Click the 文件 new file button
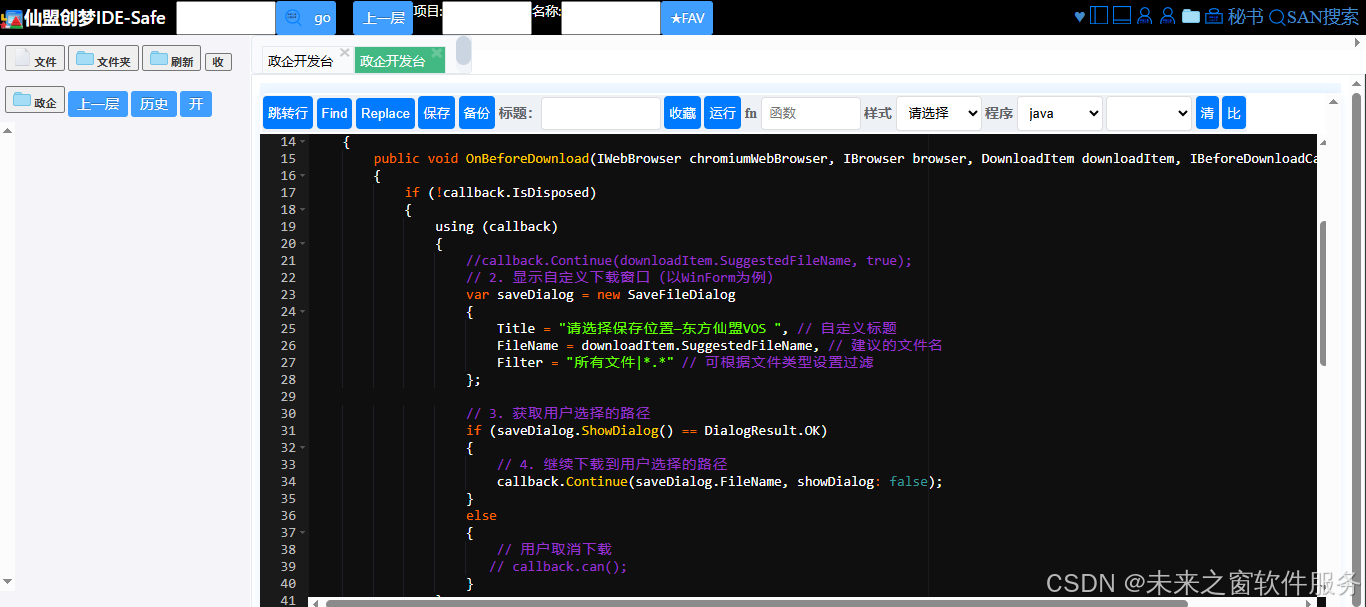1366x607 pixels. point(35,58)
